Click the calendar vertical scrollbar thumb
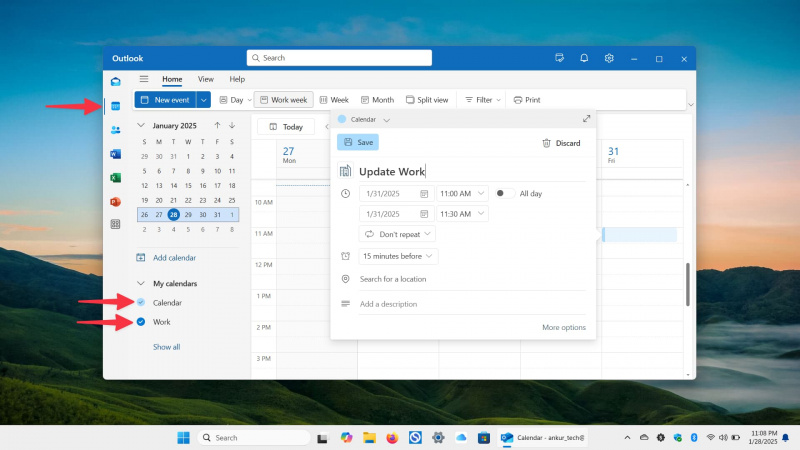 [x=688, y=284]
